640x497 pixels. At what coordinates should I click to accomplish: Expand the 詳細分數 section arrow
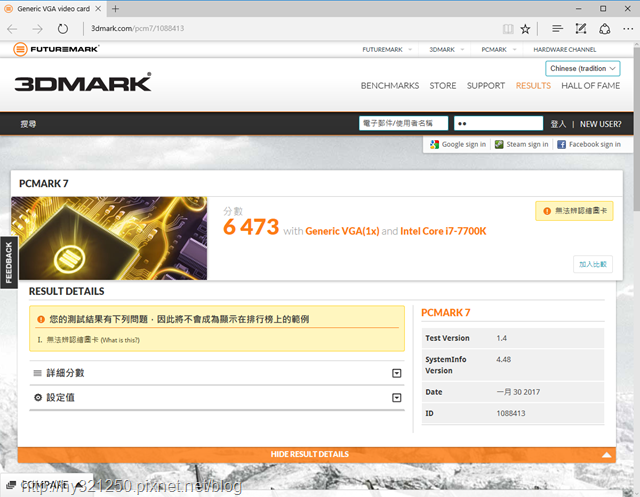click(x=396, y=373)
